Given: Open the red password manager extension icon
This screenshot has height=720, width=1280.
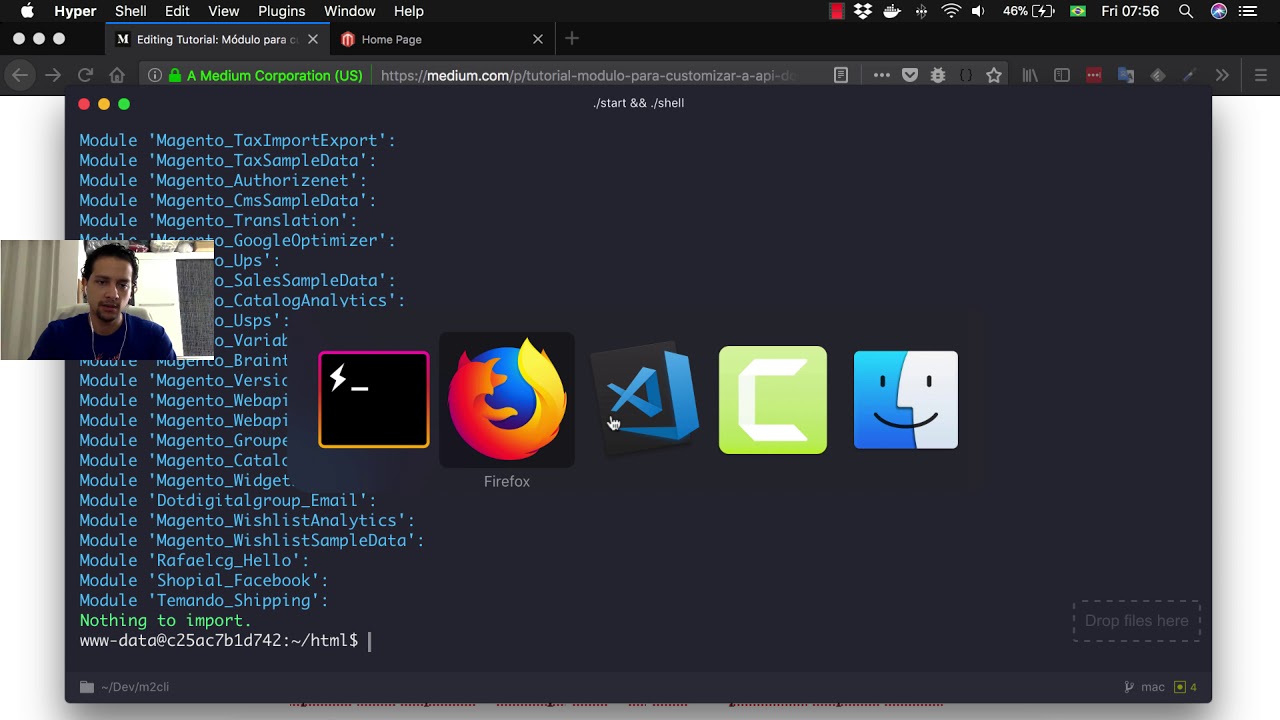Looking at the screenshot, I should tap(1094, 75).
